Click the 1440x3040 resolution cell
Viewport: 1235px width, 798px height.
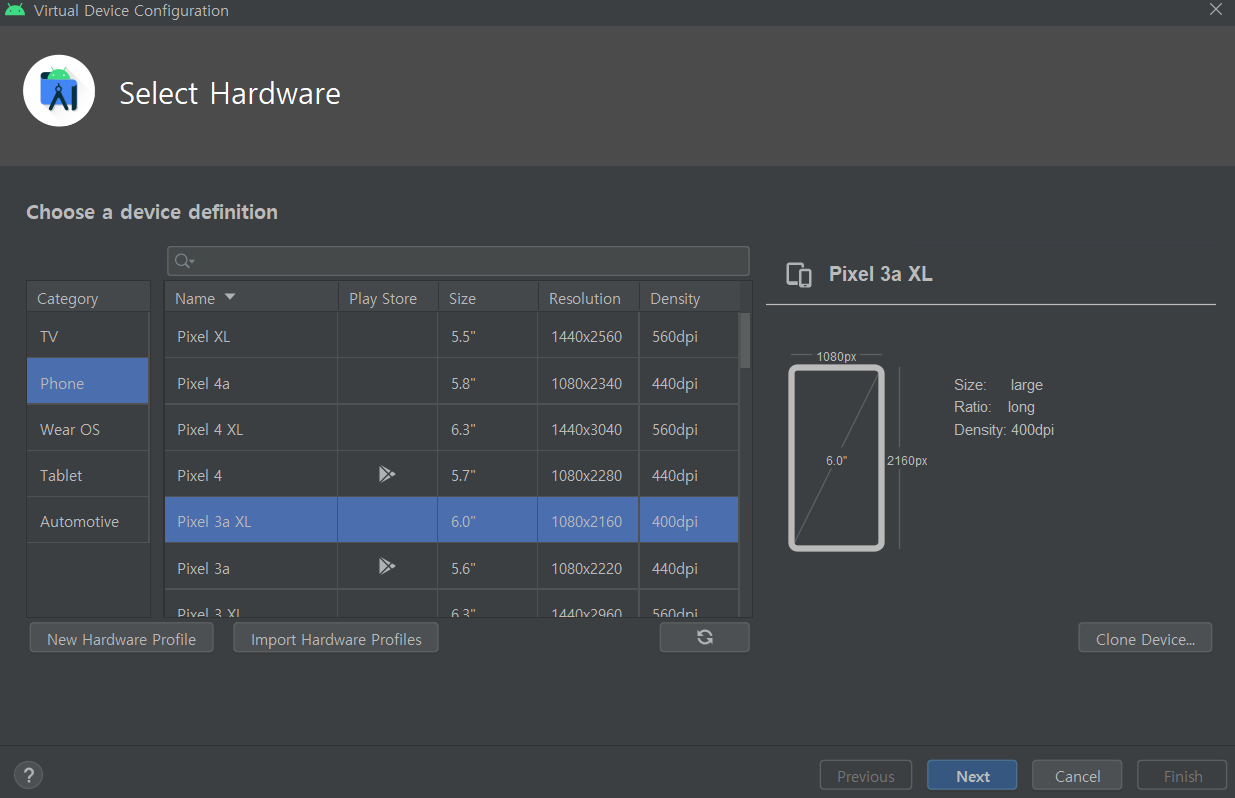tap(587, 429)
